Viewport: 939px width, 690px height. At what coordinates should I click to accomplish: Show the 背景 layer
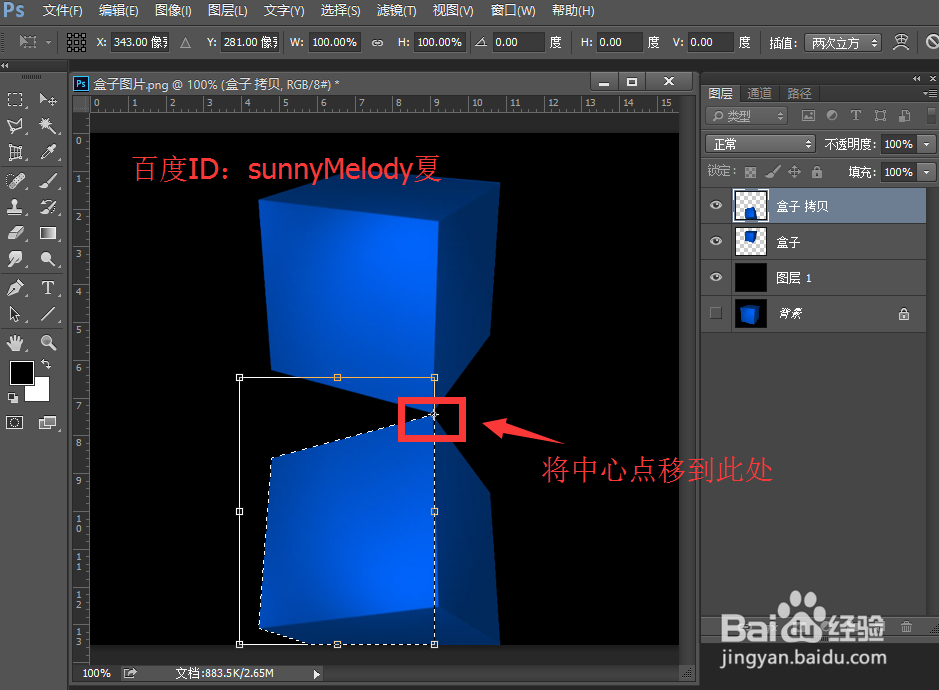click(x=716, y=313)
